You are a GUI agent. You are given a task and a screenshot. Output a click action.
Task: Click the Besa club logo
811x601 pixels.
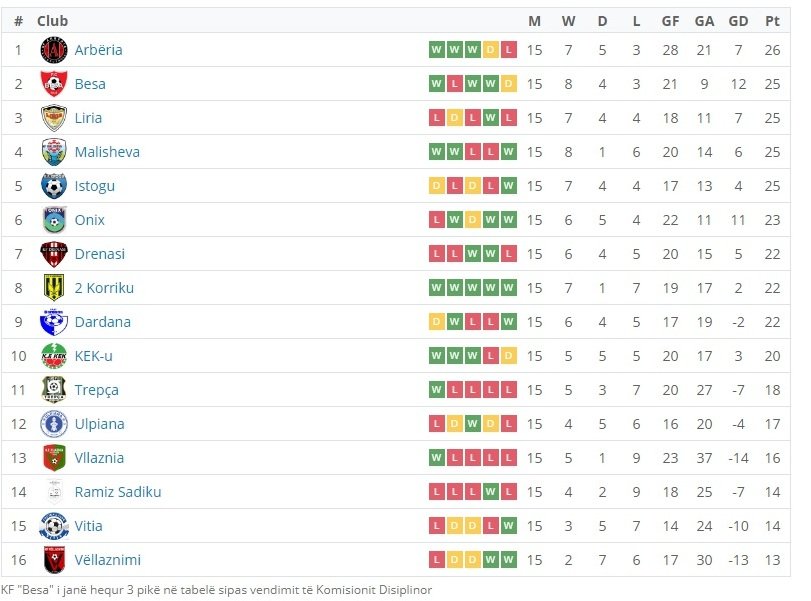pos(53,84)
